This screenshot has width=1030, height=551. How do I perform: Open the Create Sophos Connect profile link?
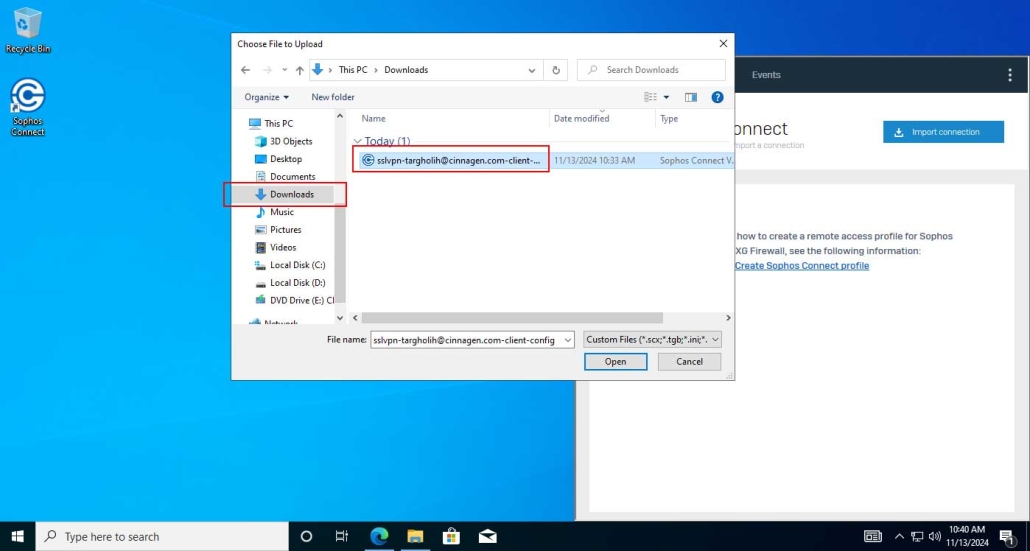801,266
